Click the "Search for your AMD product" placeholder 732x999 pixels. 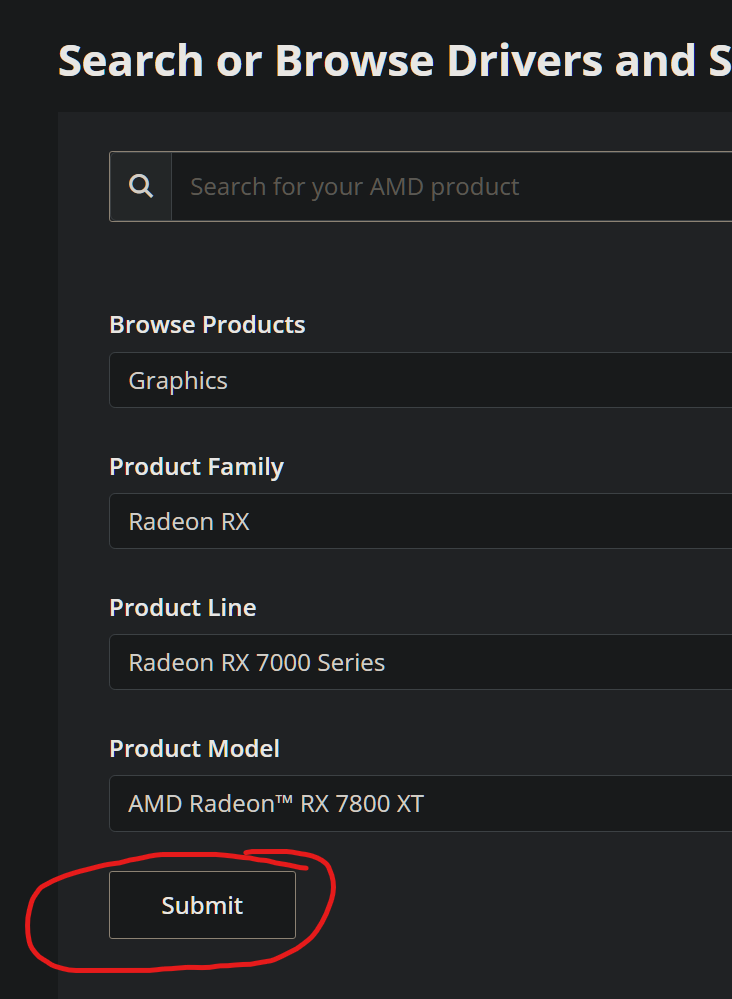coord(355,187)
